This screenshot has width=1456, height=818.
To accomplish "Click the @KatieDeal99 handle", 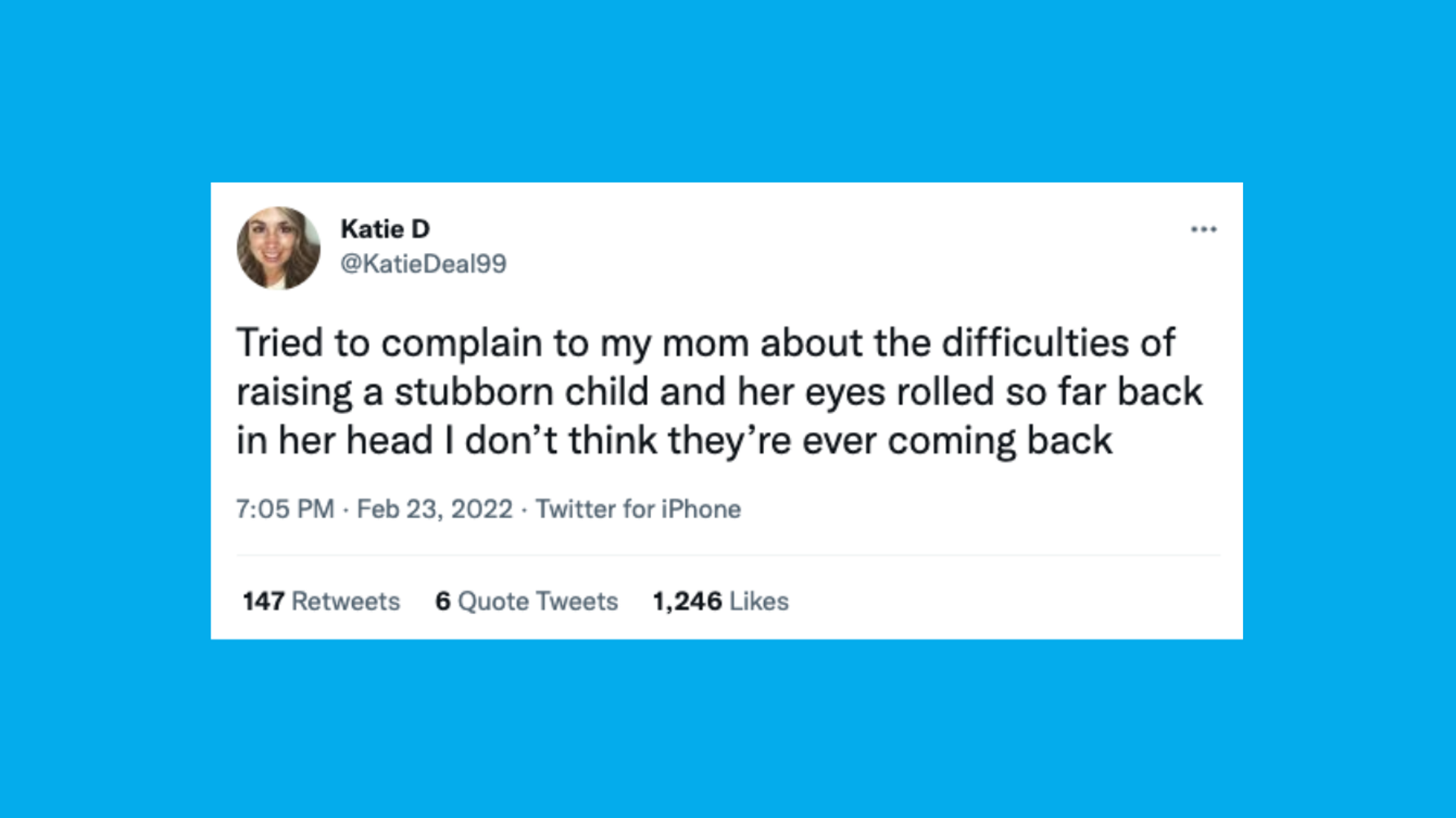I will point(423,264).
